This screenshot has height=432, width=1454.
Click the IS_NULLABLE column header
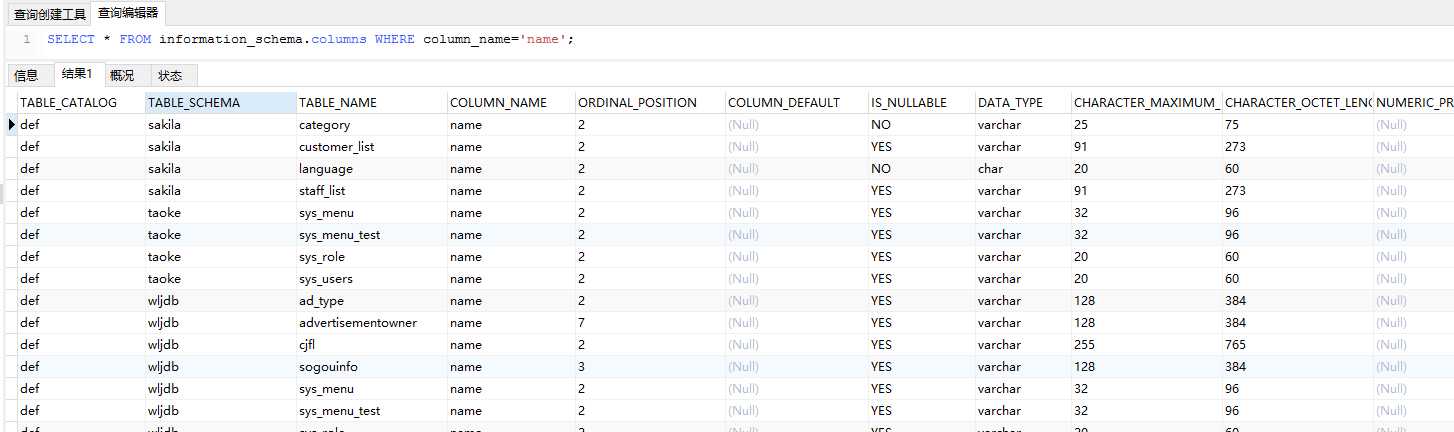point(908,102)
